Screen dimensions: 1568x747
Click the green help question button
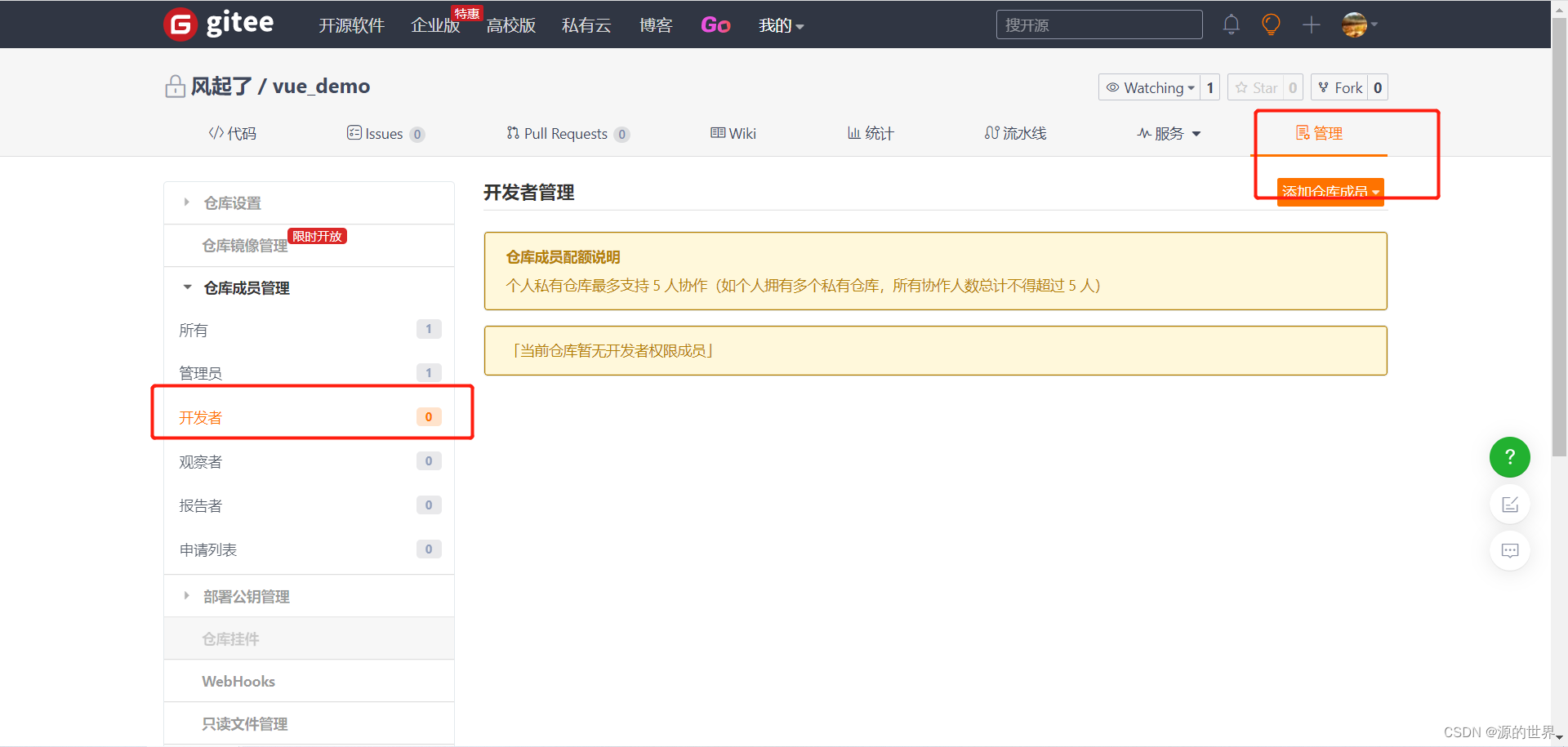point(1510,457)
